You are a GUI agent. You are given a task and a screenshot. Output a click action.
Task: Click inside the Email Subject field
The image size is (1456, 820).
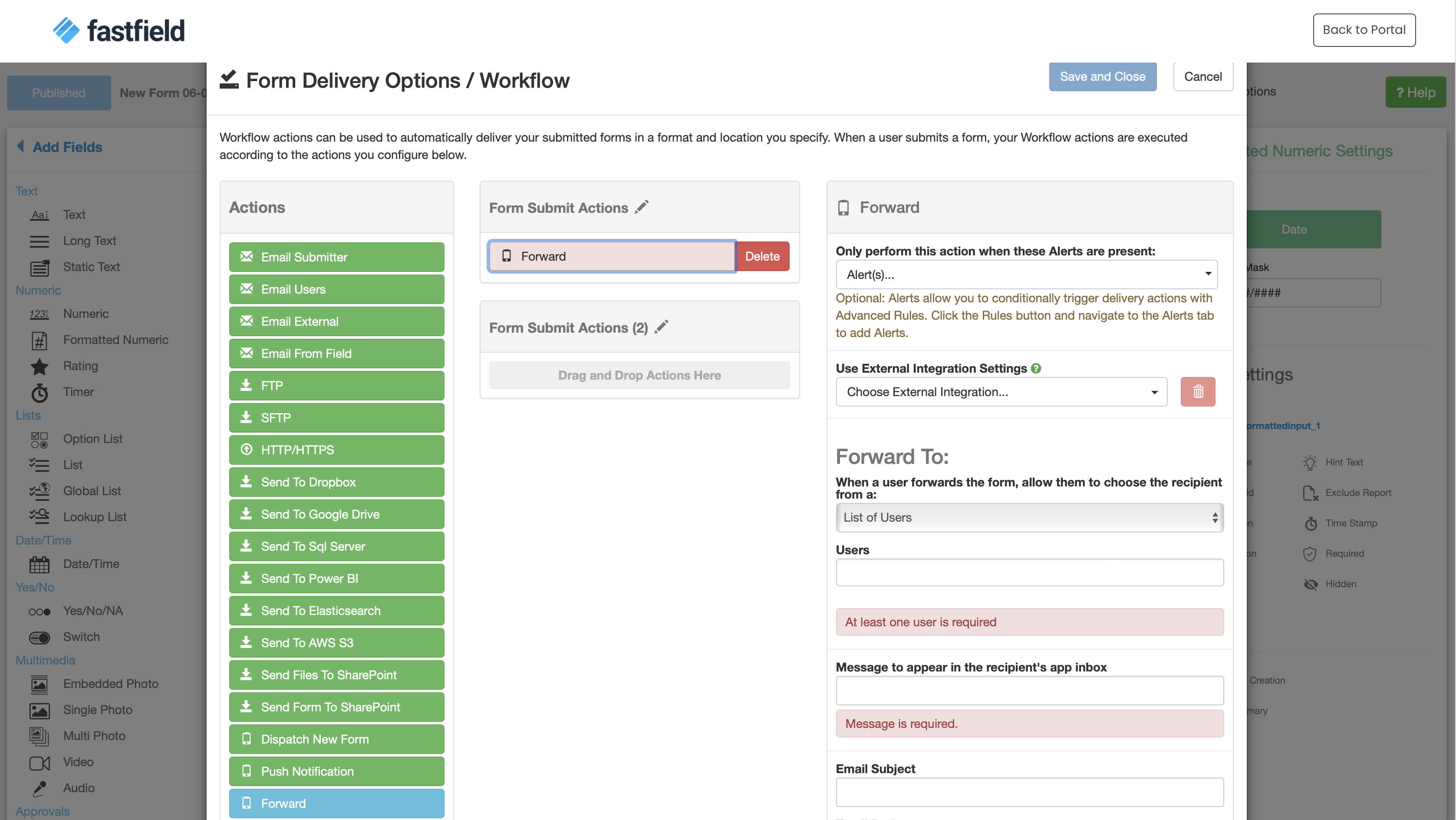click(1029, 792)
